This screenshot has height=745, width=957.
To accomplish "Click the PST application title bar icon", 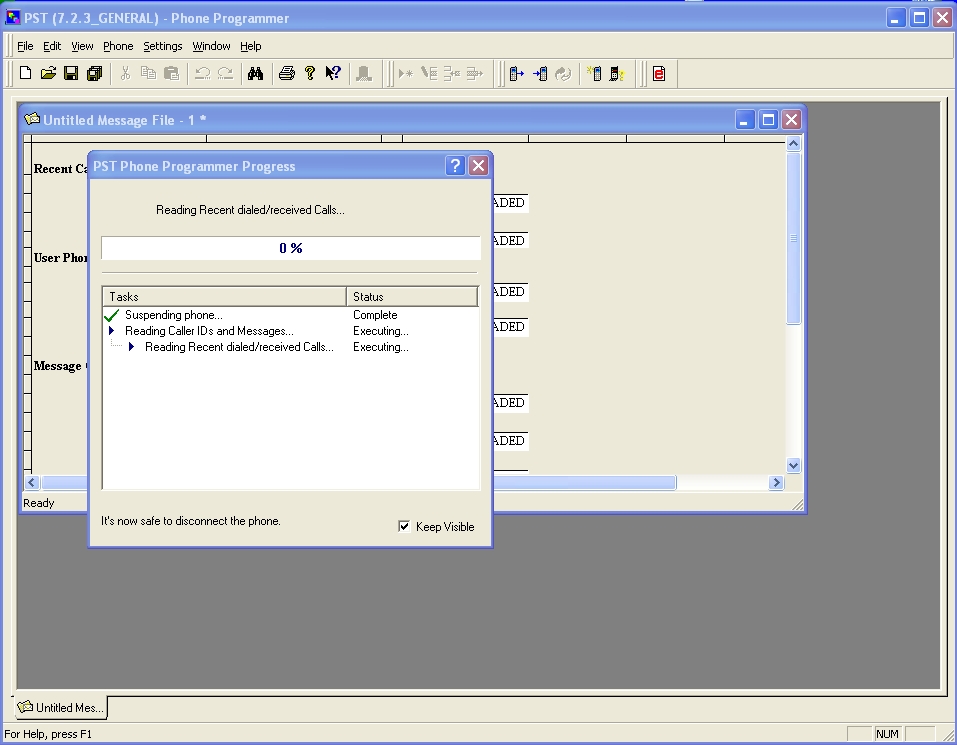I will tap(12, 18).
